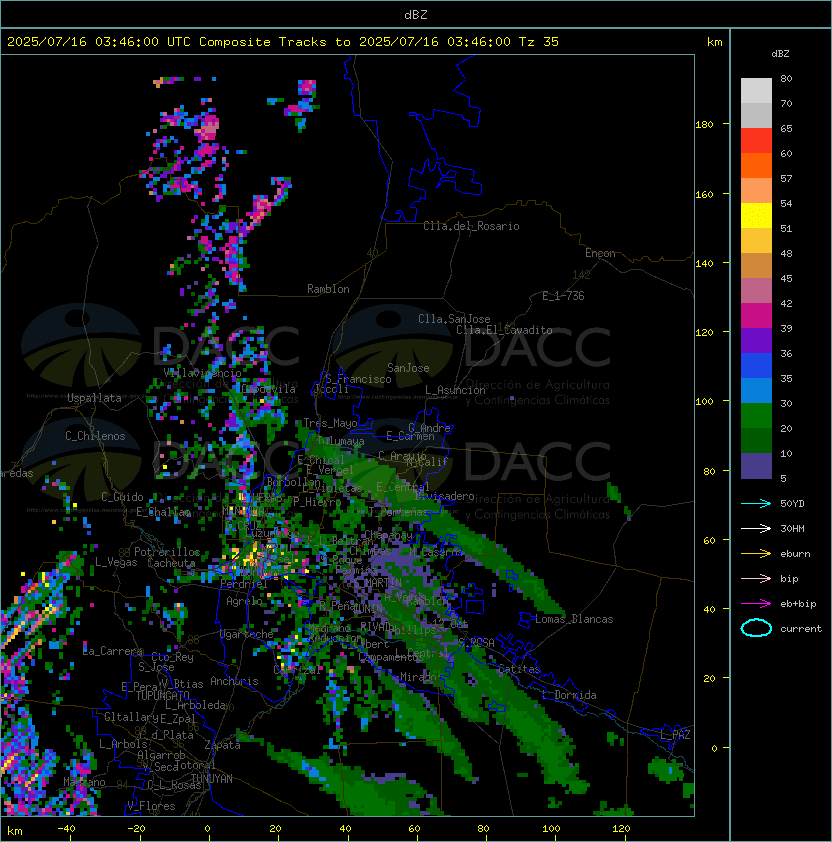
Task: Click the 'V_Flores' map label
Action: tap(151, 806)
